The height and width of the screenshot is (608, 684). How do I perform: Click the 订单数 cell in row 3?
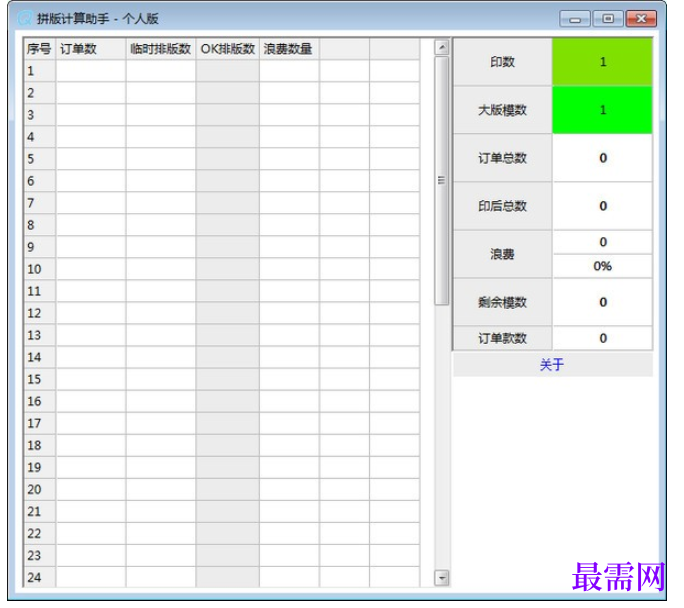click(x=92, y=116)
